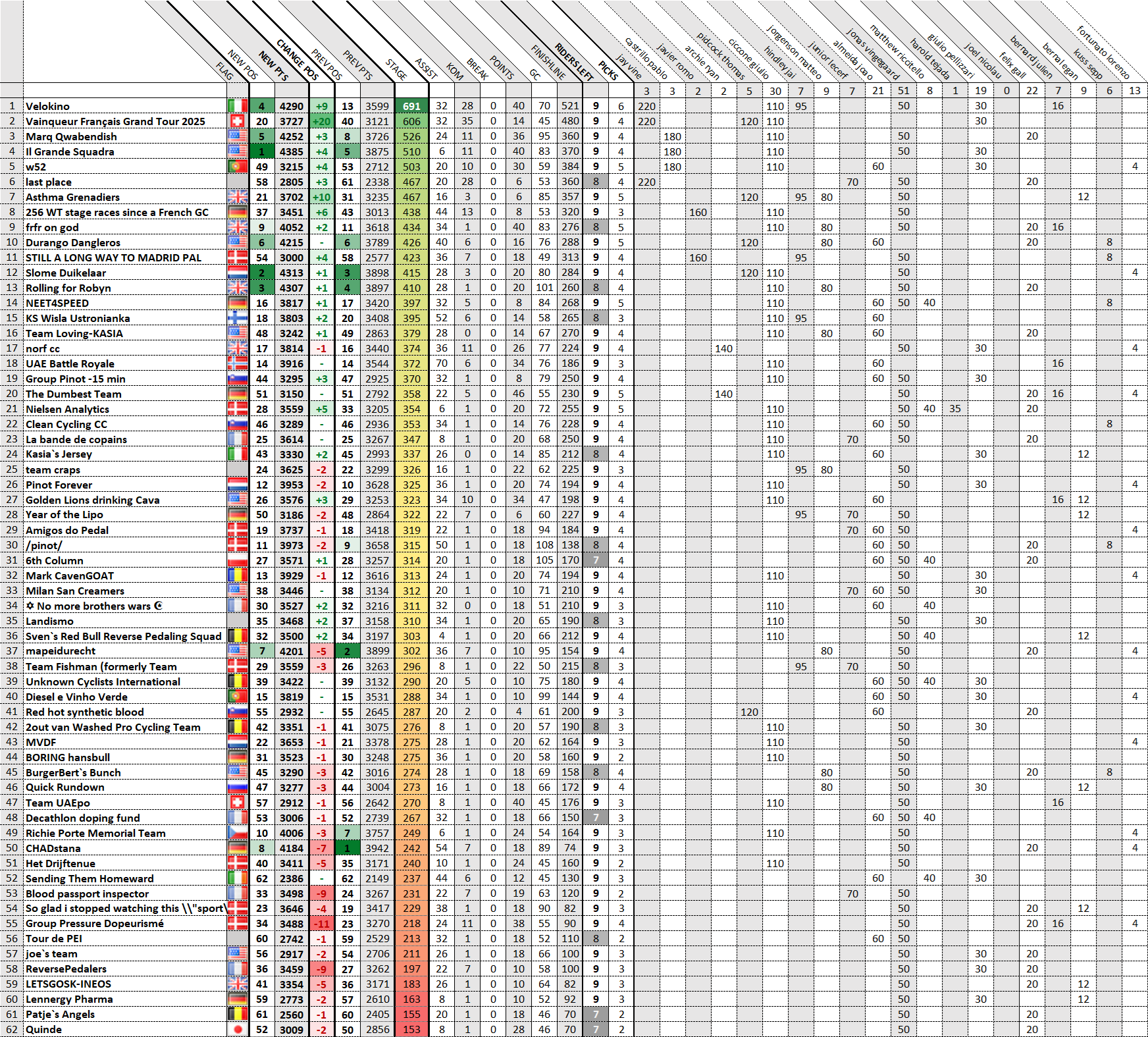This screenshot has width=1148, height=1037.
Task: Click the team name norf cc
Action: (x=43, y=349)
